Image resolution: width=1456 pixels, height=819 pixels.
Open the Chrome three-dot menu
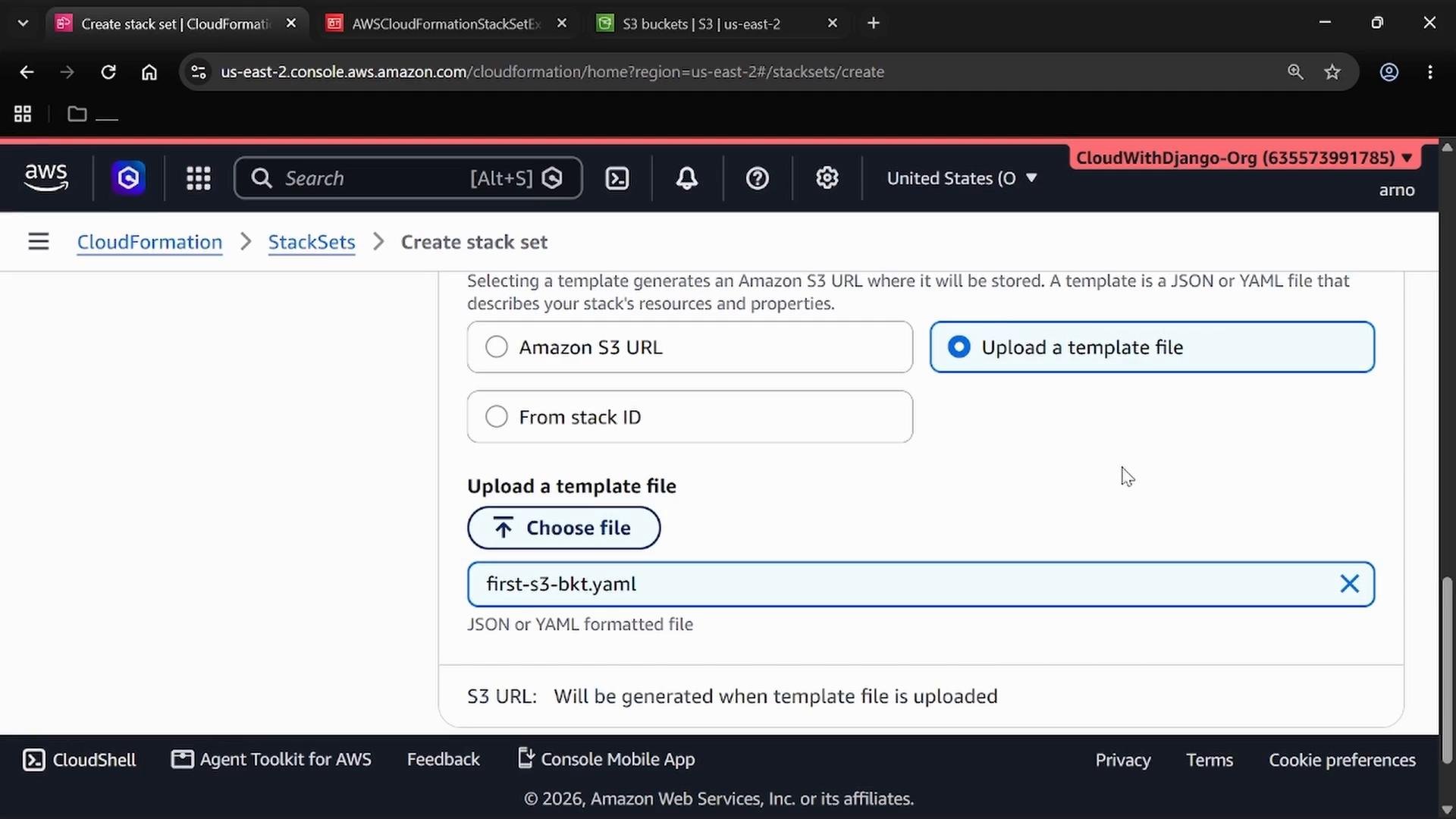[1430, 72]
